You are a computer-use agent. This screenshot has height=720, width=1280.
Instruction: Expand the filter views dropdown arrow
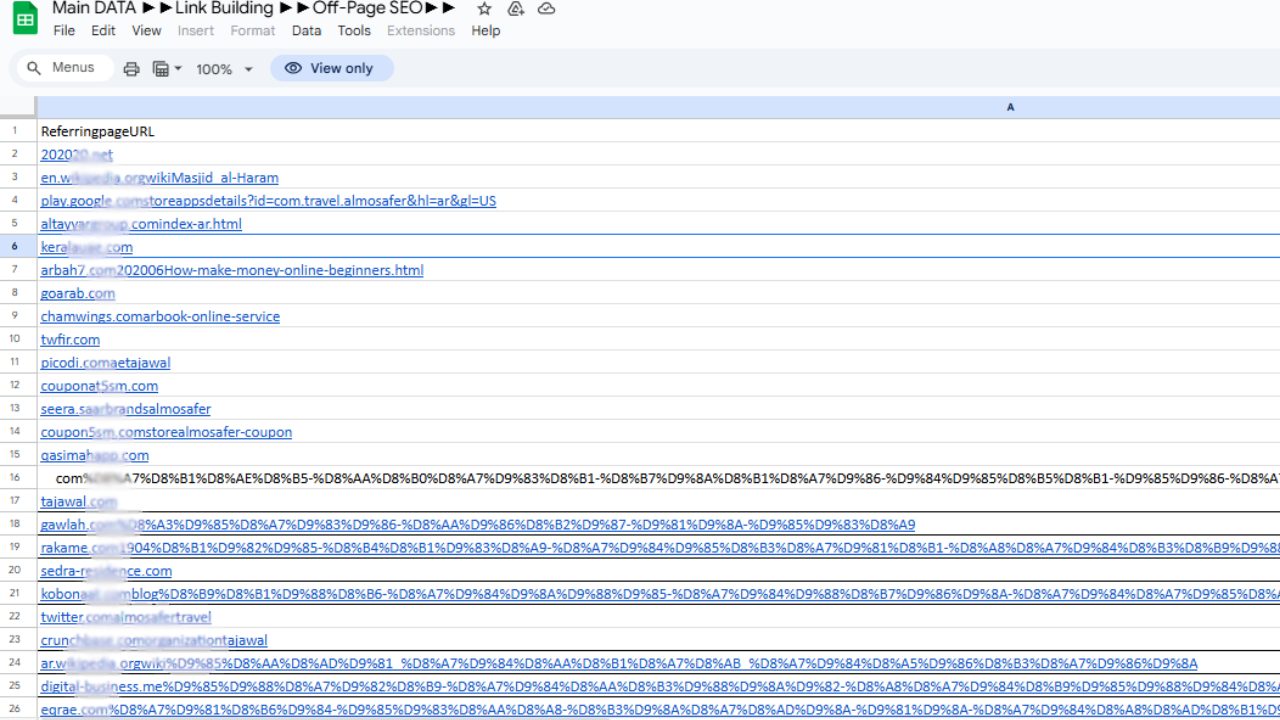(x=178, y=69)
